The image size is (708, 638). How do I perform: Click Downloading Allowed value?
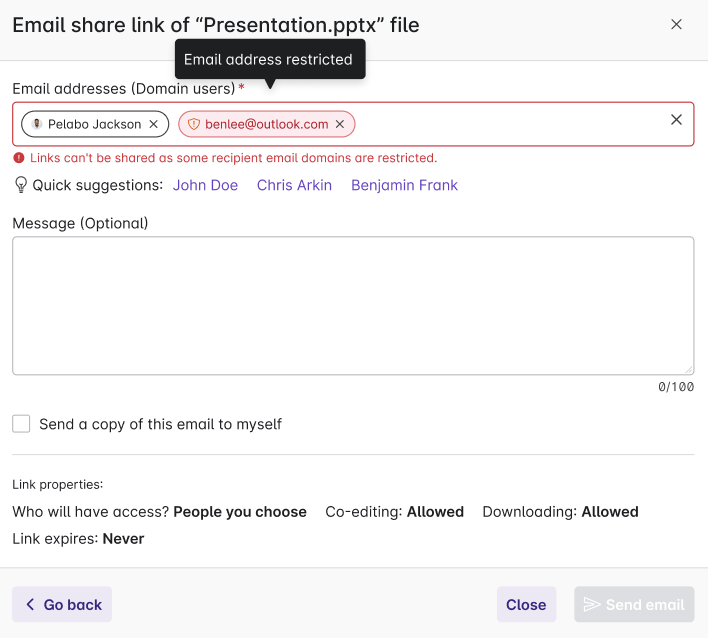coord(610,512)
